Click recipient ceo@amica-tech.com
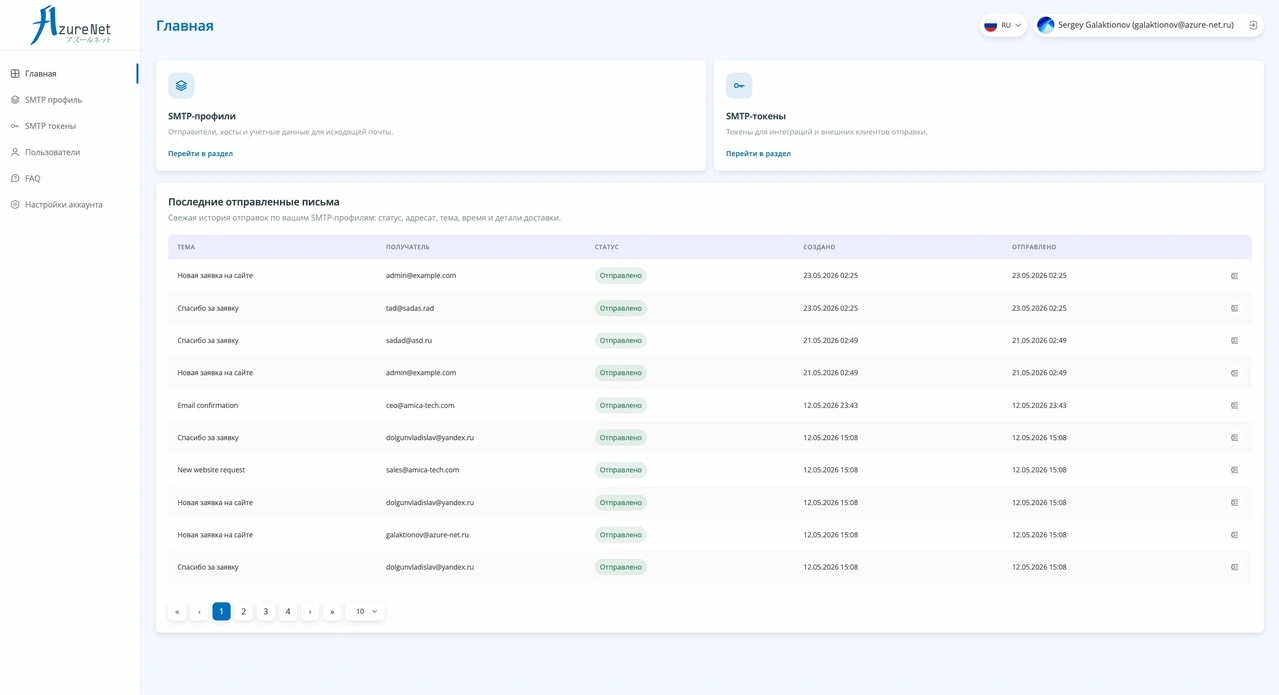 pos(420,406)
